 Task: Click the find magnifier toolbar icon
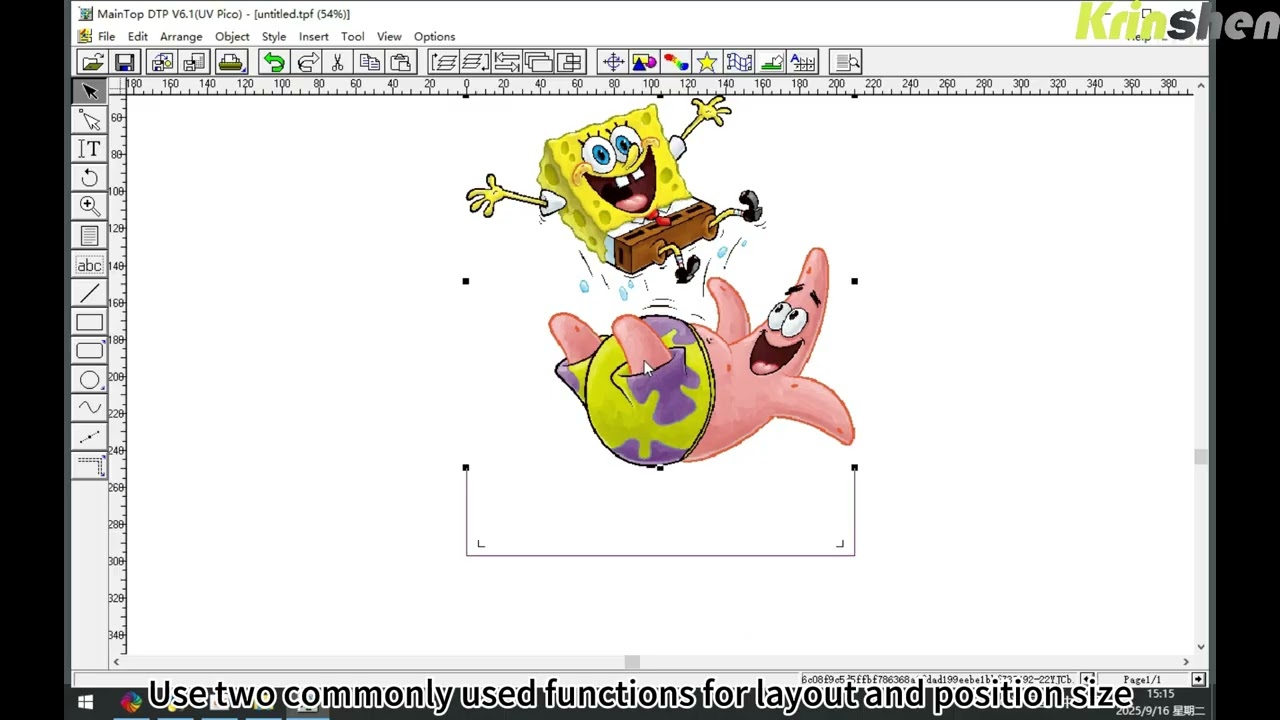coord(846,62)
